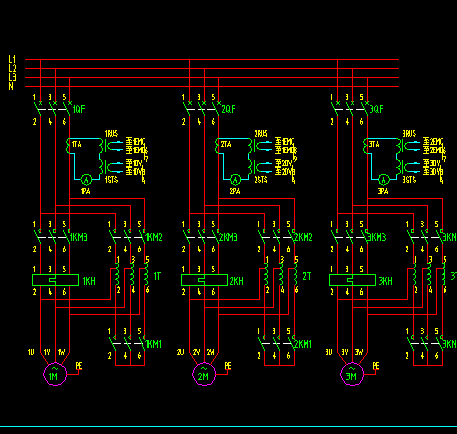Screen dimensions: 457x434
Task: Click the PE label beside motor 3M
Action: pyautogui.click(x=376, y=366)
